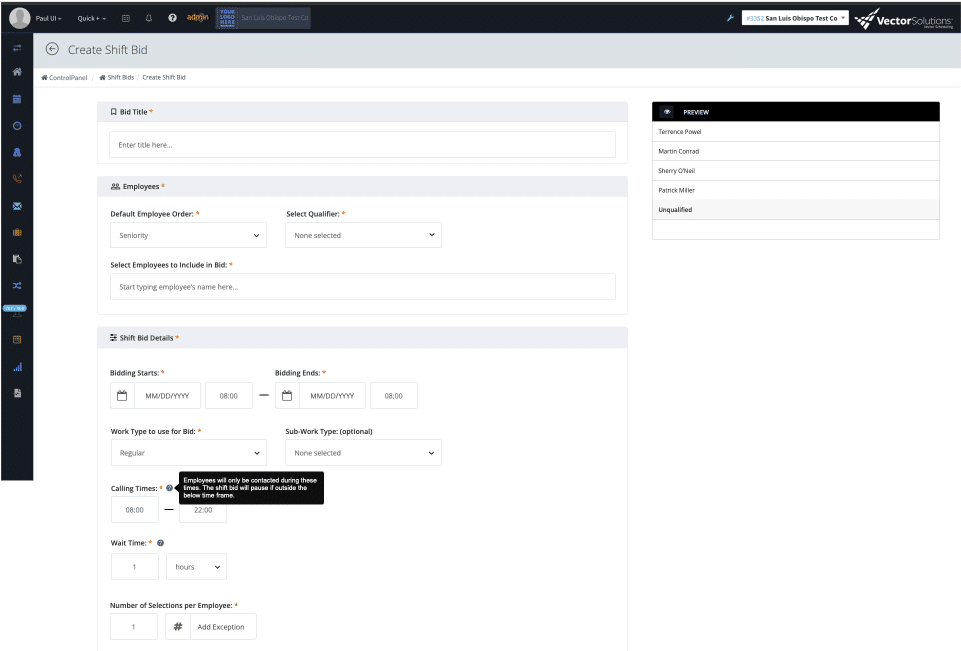Click Wait Time help question icon
This screenshot has height=651, width=961.
(161, 543)
